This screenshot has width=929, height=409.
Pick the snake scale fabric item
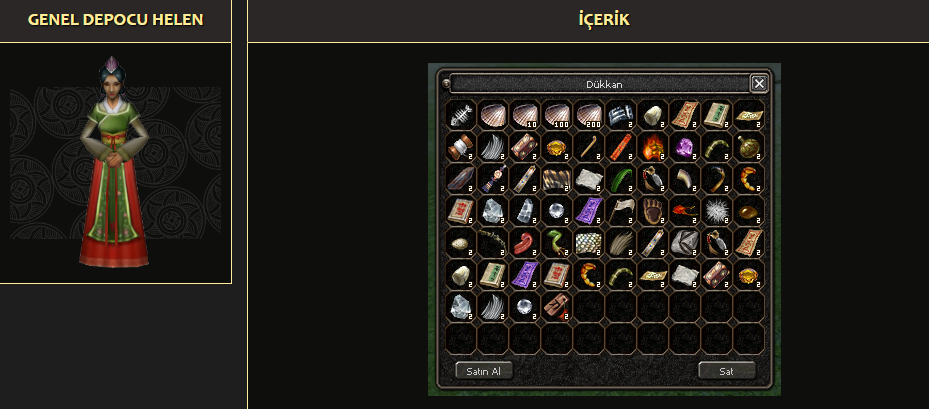coord(588,243)
